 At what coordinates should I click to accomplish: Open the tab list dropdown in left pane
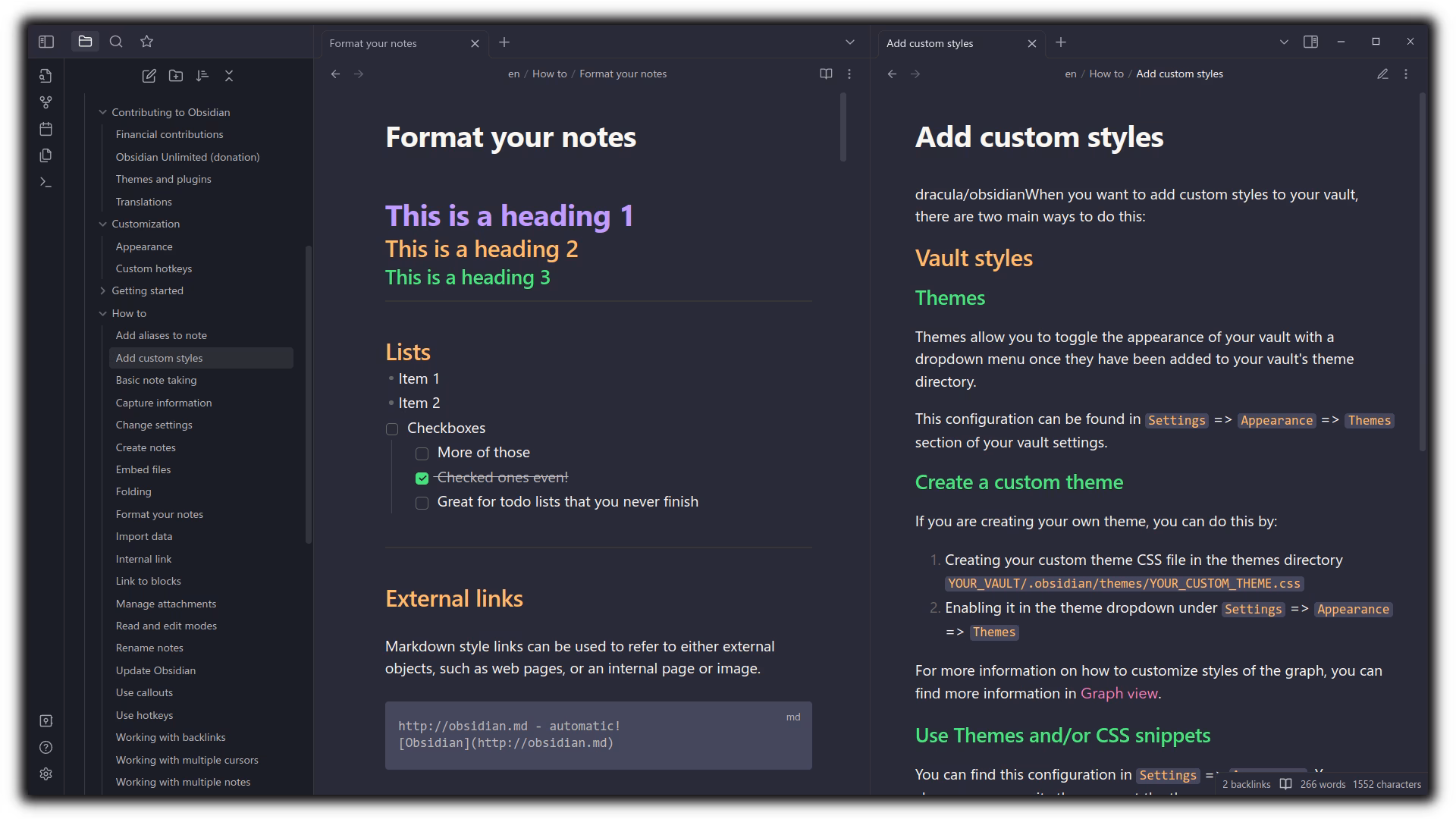850,42
